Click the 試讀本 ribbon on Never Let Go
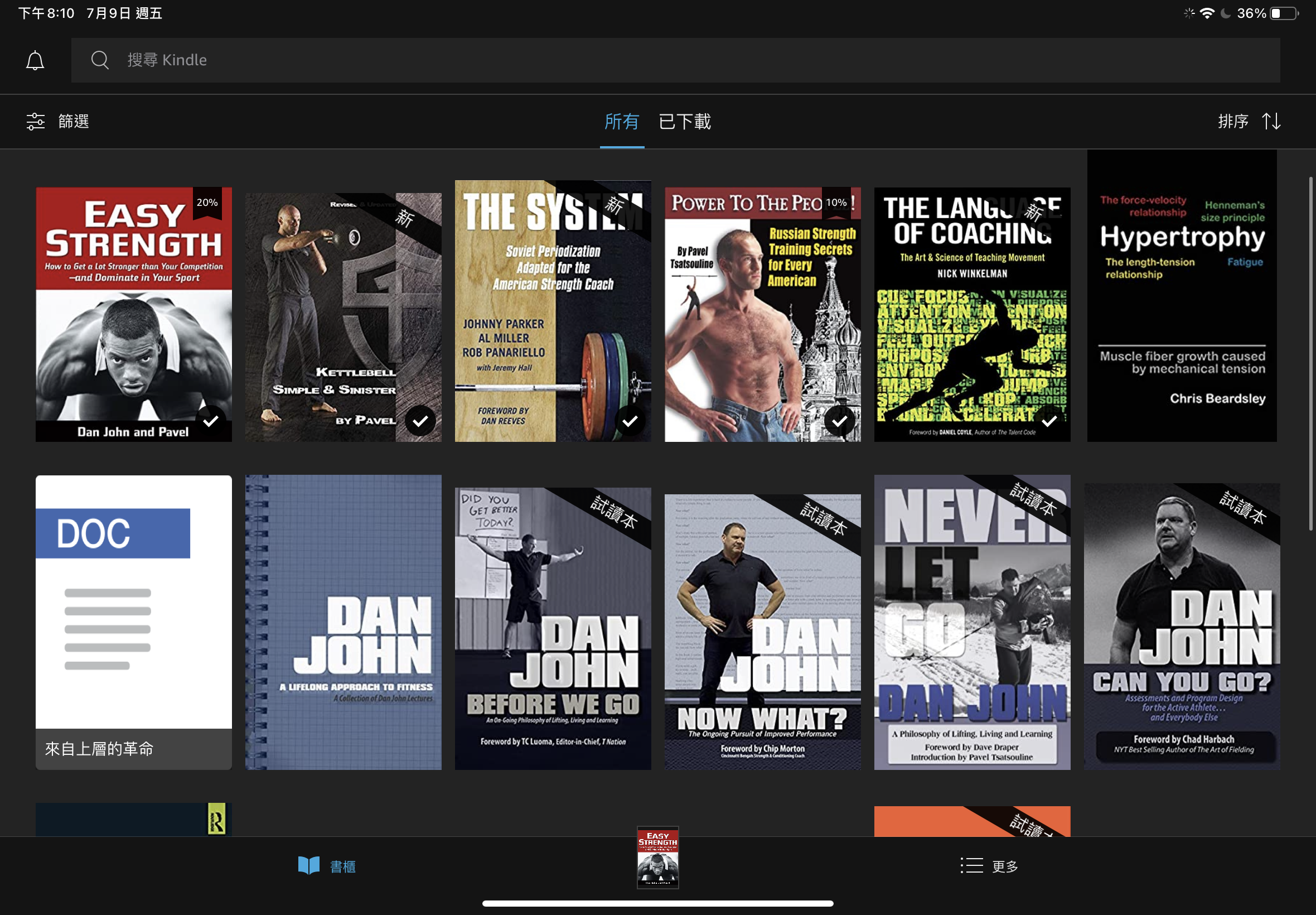Screen dimensions: 1316x915 pos(1032,499)
